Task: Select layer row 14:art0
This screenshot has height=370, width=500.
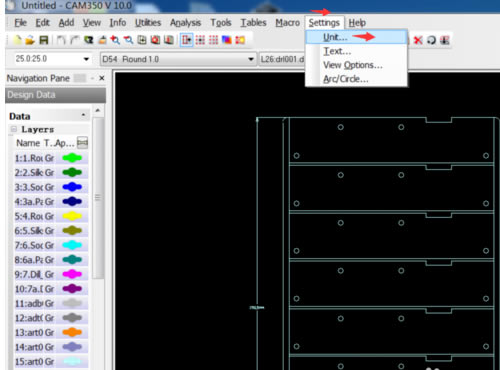Action: point(51,347)
